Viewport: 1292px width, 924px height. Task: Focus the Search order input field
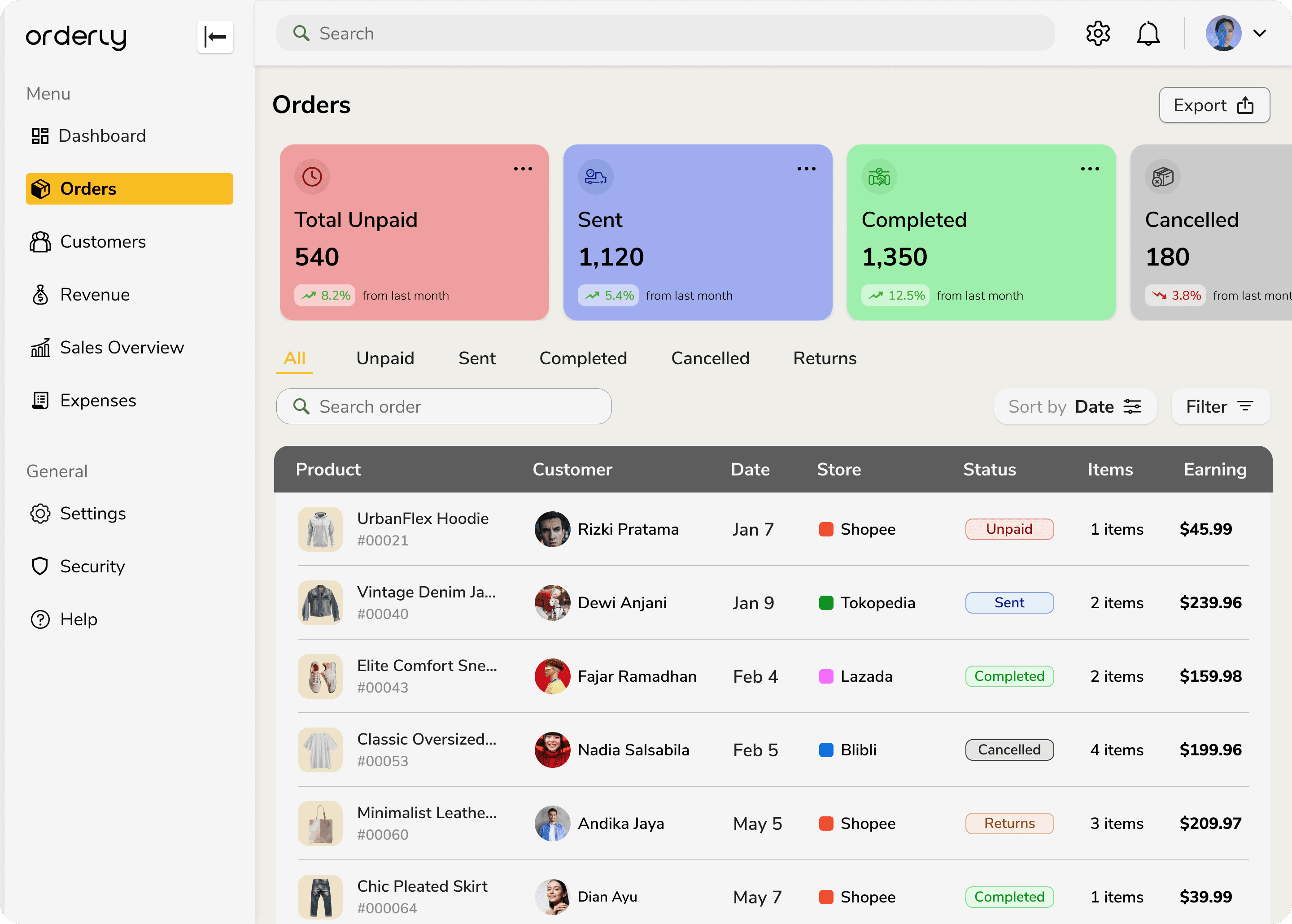(444, 406)
